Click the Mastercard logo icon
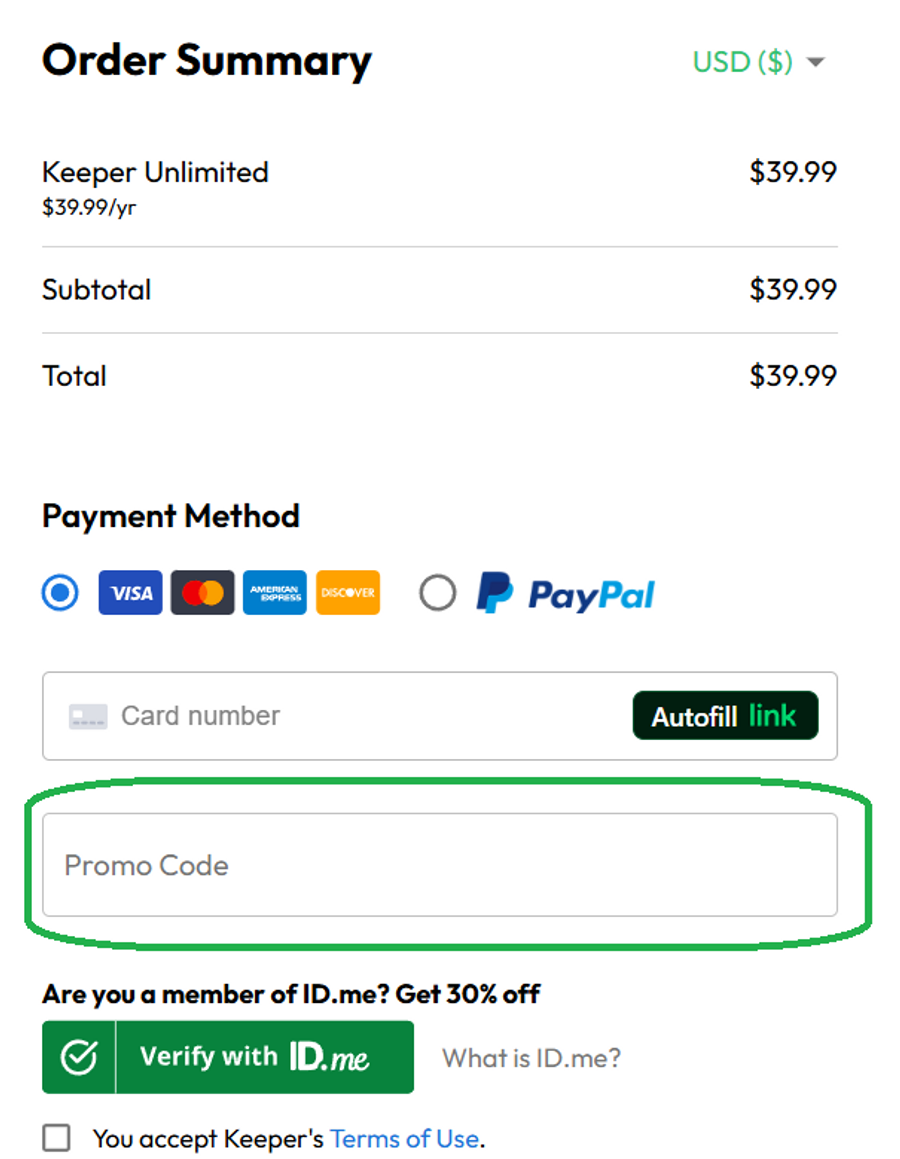Screen dimensions: 900x1159 (x=203, y=593)
